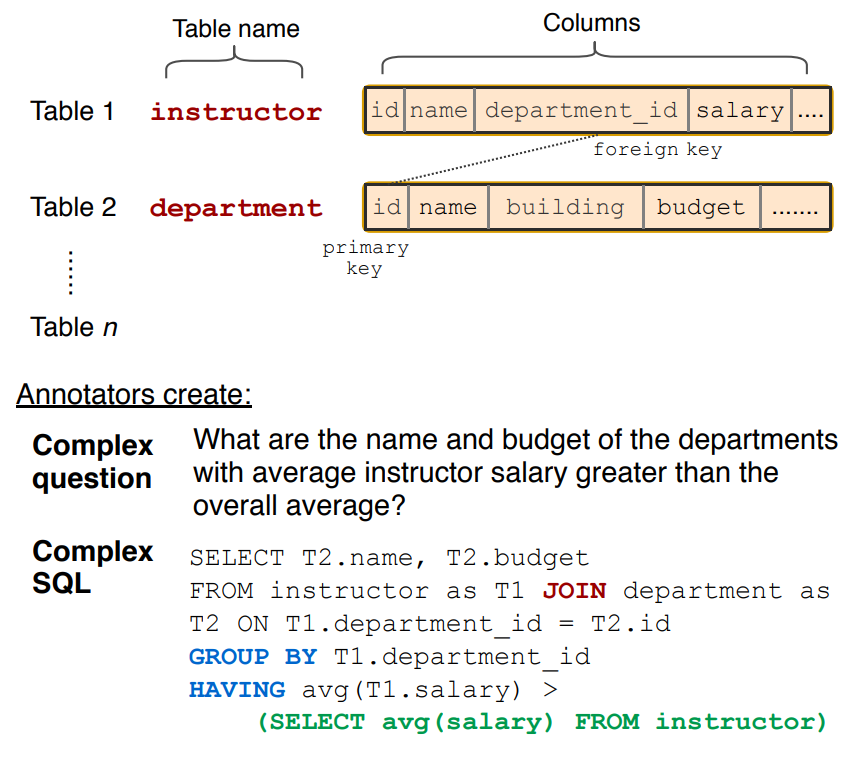
Task: Click the primary key label
Action: click(x=365, y=256)
